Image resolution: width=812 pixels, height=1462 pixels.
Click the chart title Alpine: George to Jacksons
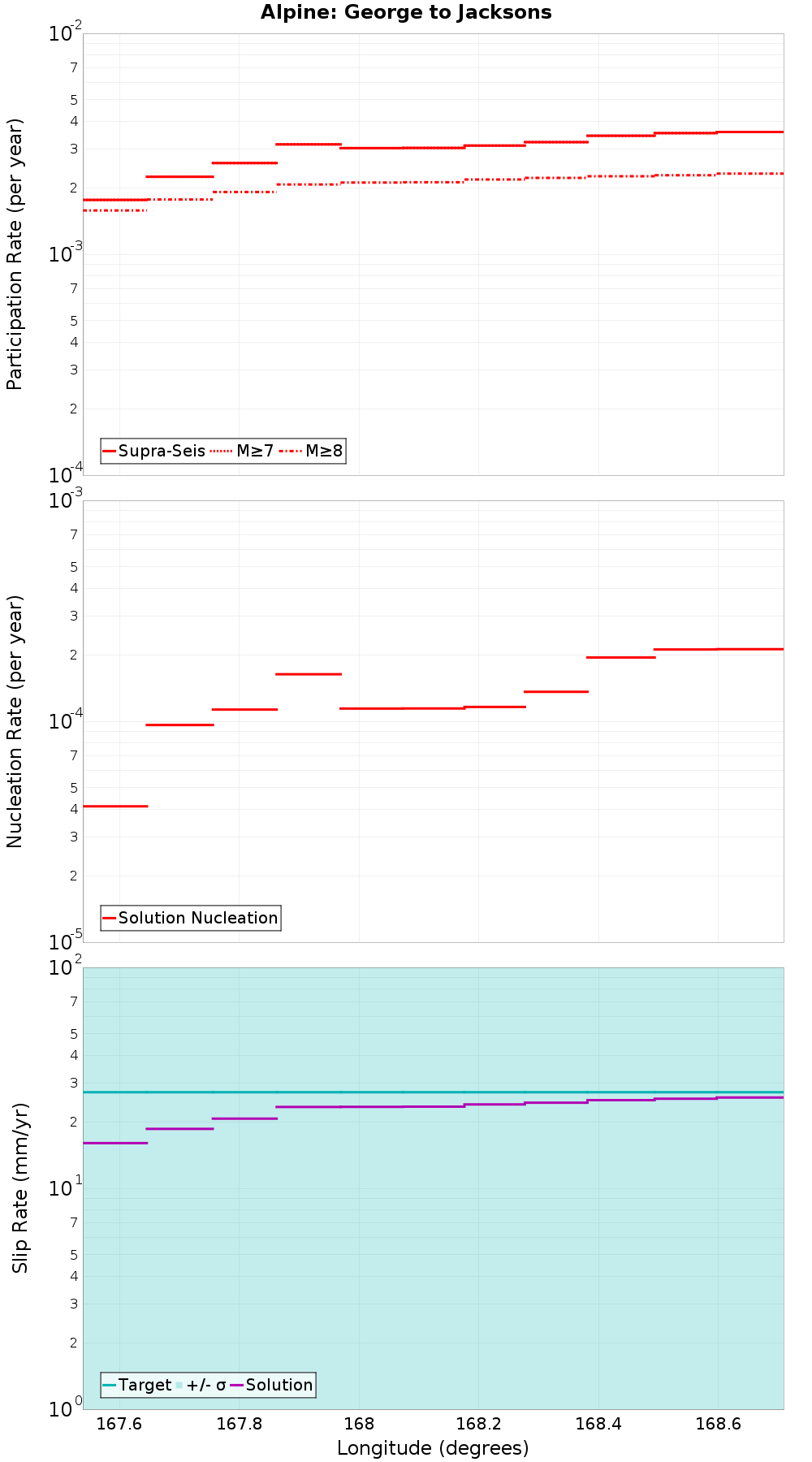(x=406, y=12)
